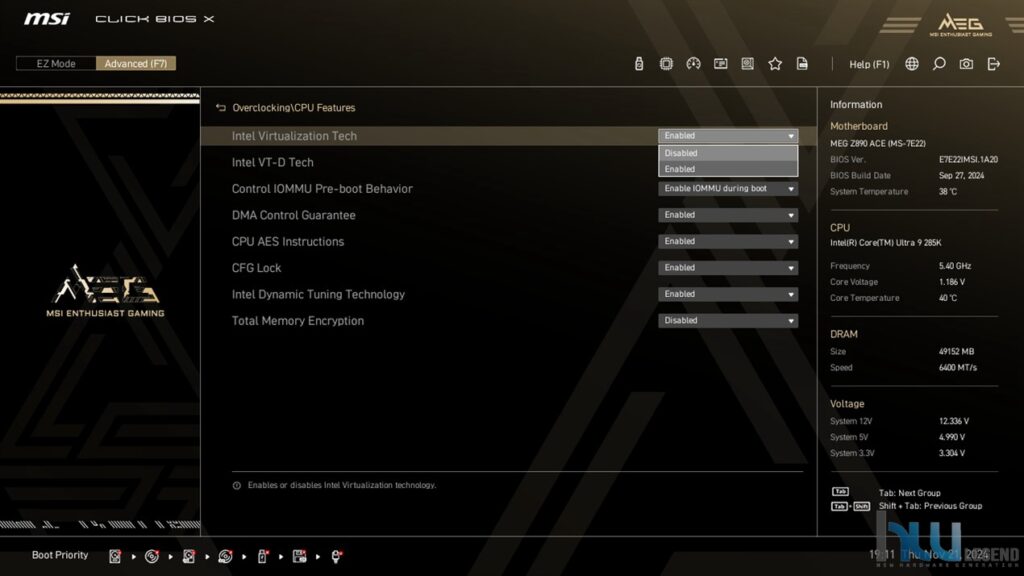Open the Total Memory Encryption dropdown
The width and height of the screenshot is (1024, 576).
[728, 321]
